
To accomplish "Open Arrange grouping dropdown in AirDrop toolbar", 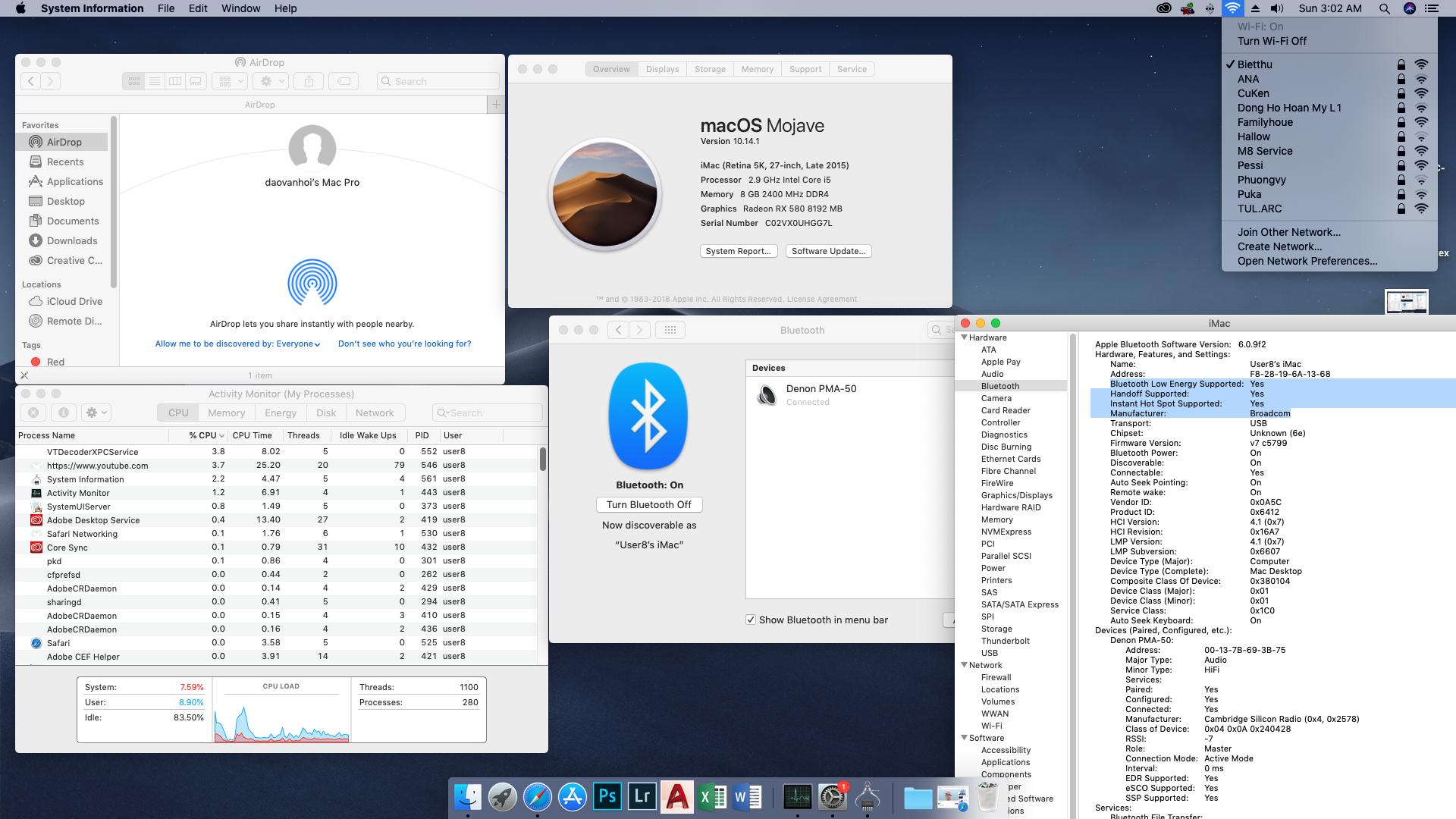I will click(230, 81).
